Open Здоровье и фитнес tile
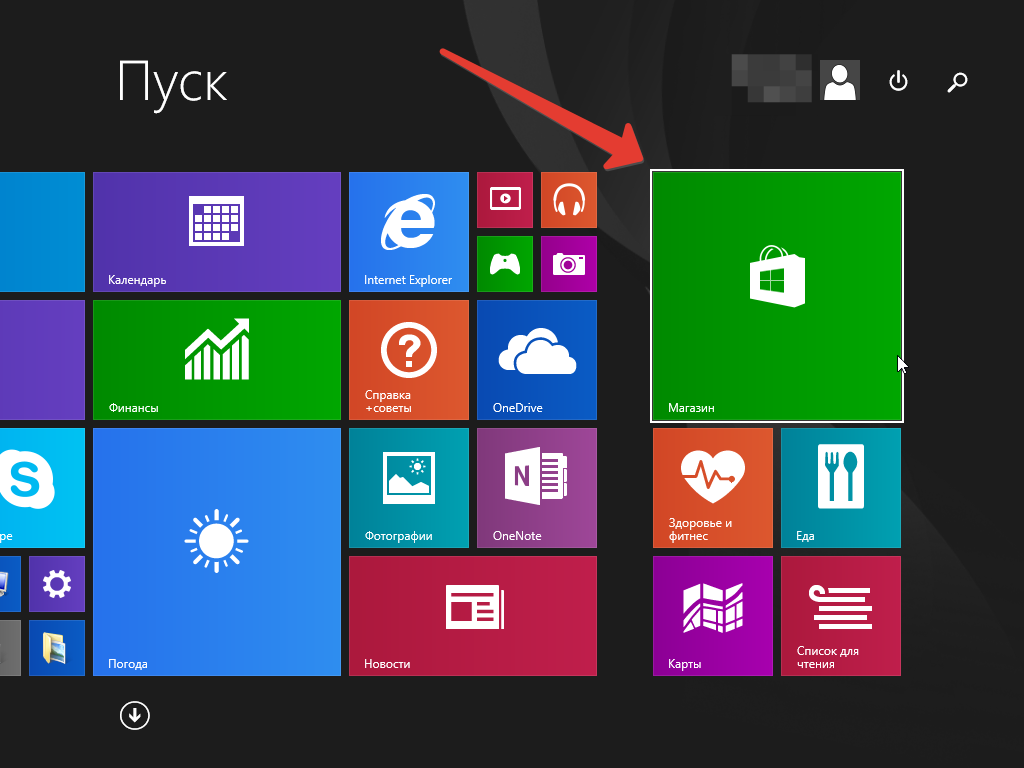This screenshot has width=1024, height=768. (712, 488)
